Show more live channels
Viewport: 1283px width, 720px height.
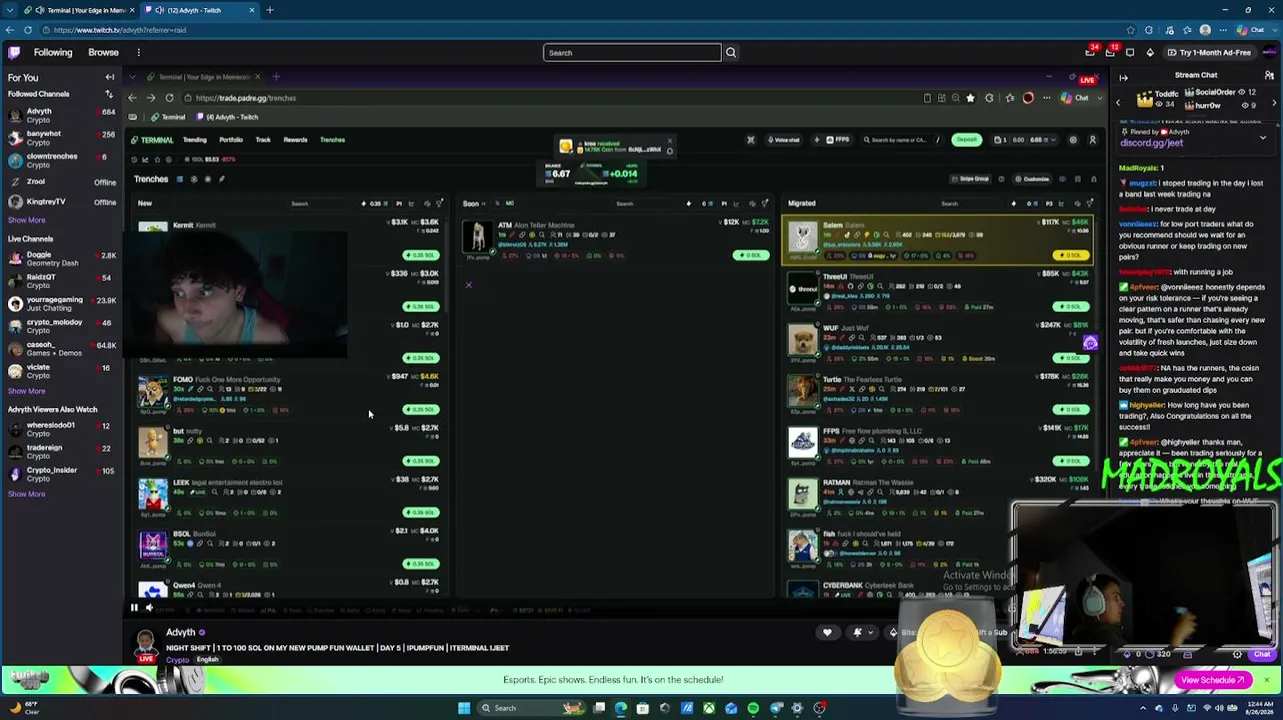(x=27, y=391)
